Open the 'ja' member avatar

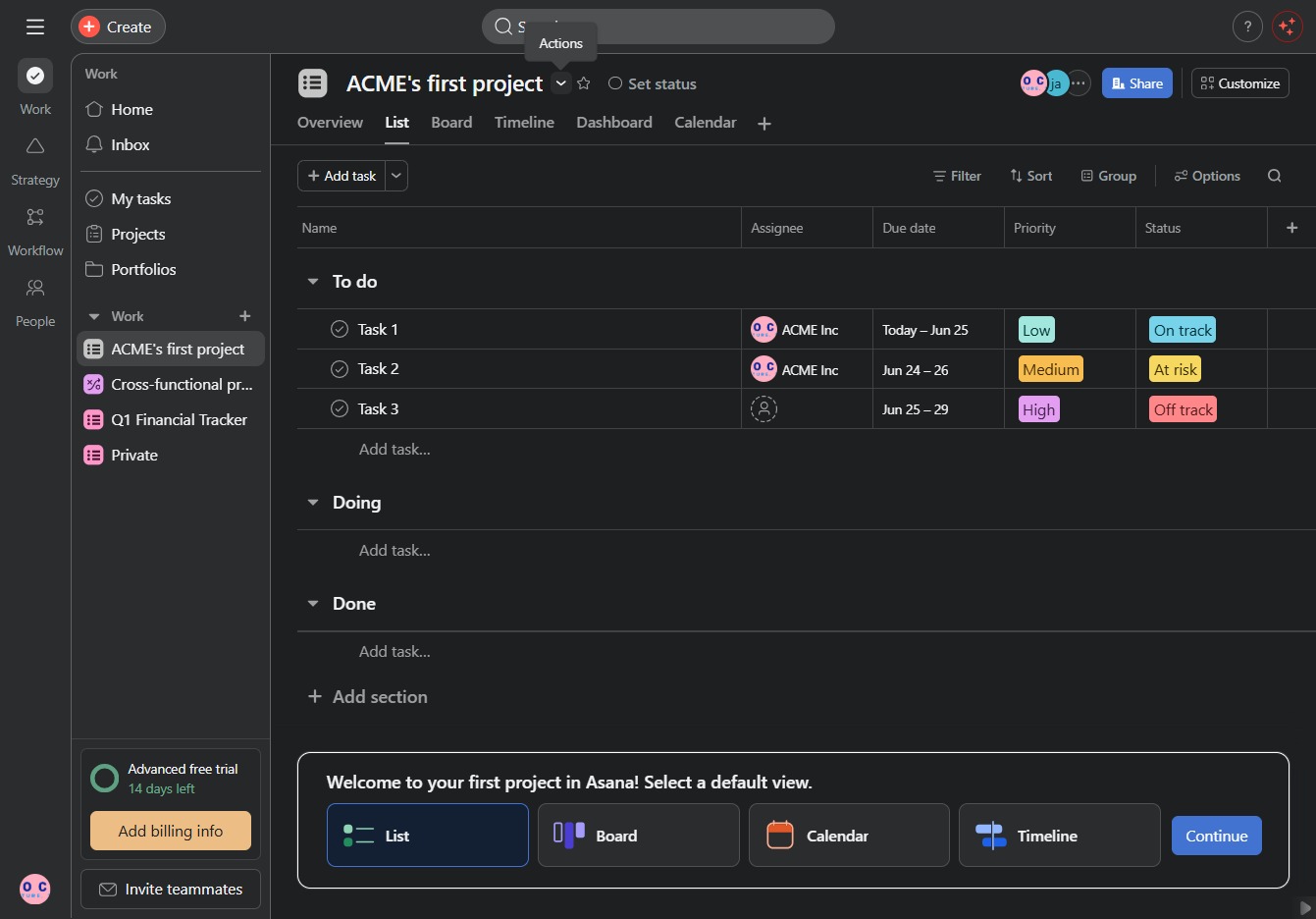pyautogui.click(x=1056, y=83)
